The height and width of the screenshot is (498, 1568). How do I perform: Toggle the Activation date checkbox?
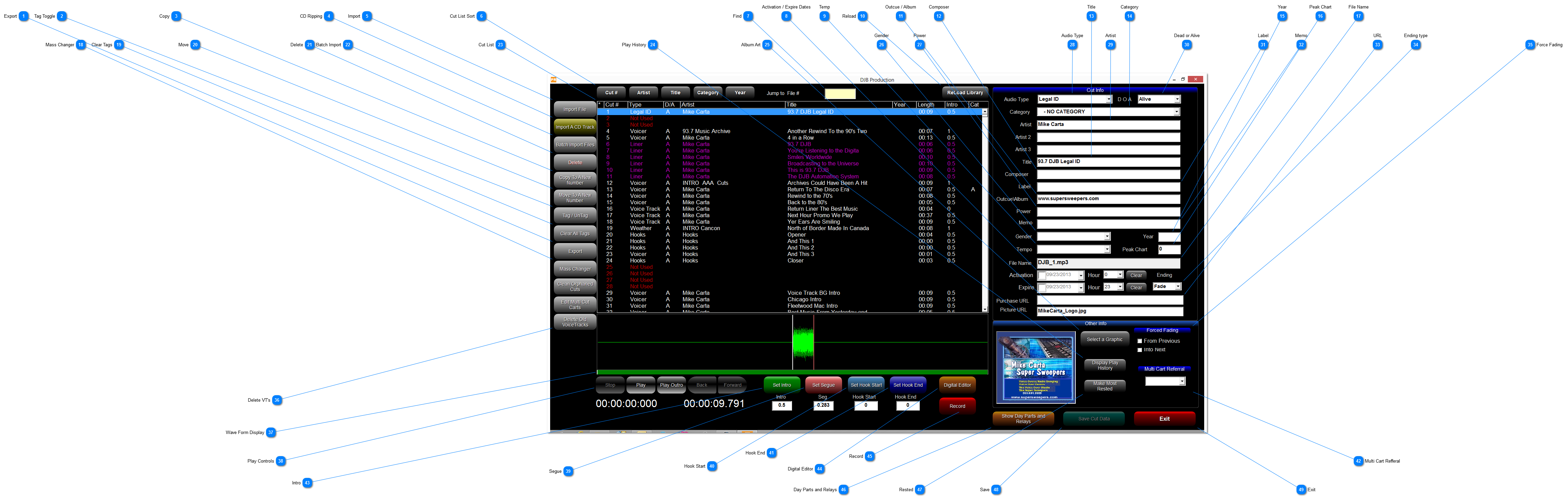tap(1041, 275)
